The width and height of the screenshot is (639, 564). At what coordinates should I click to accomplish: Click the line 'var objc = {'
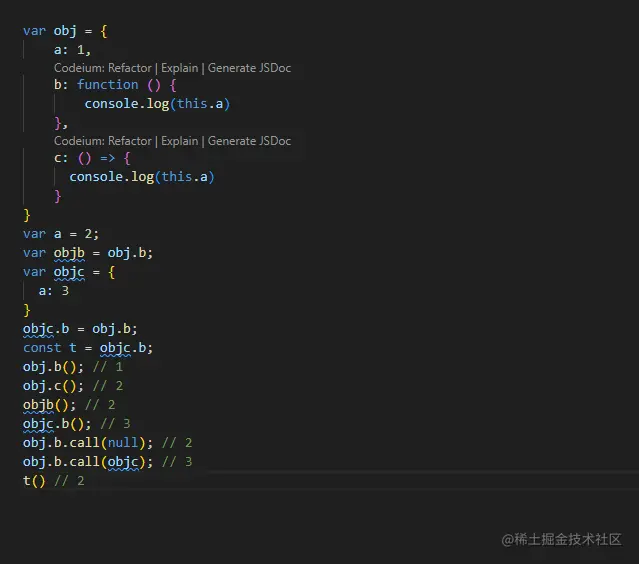pyautogui.click(x=69, y=272)
